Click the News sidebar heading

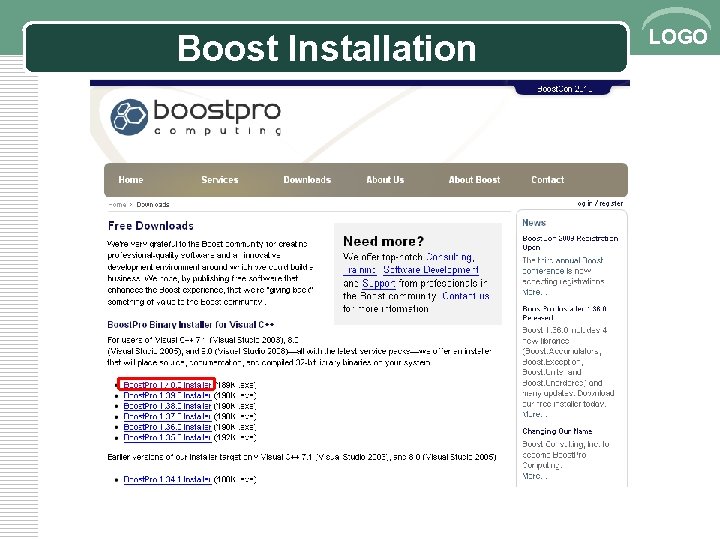[534, 223]
